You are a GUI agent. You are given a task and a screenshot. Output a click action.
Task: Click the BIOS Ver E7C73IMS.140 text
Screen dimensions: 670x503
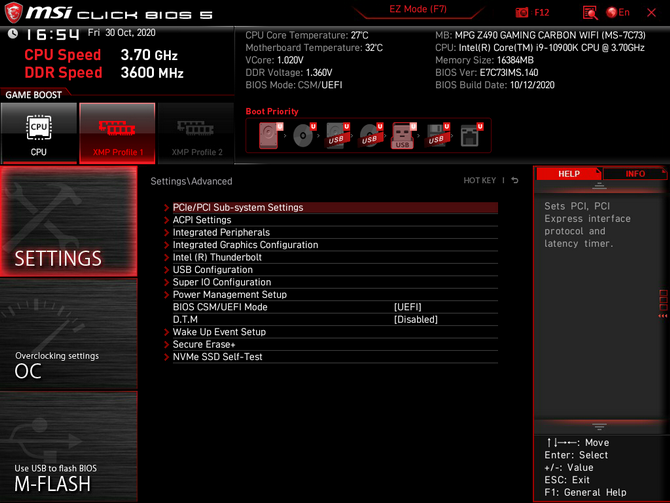point(487,73)
